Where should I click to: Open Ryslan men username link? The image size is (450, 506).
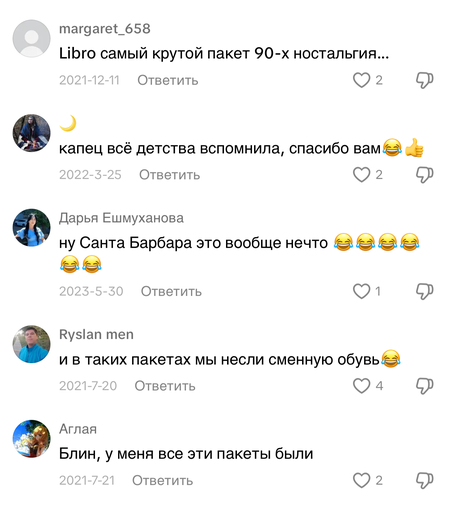click(x=96, y=334)
